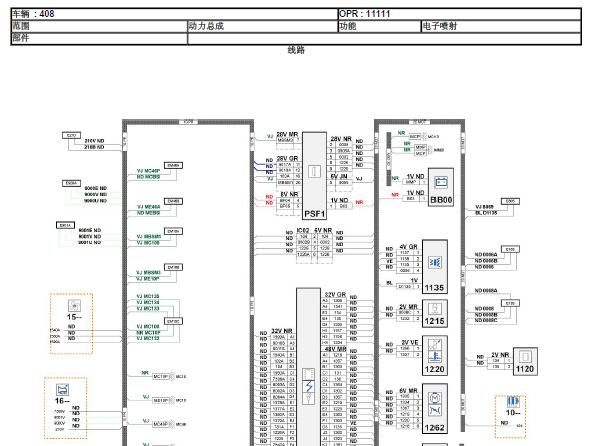Screen dimensions: 606x446
Task: Click the 1120 component label
Action: pos(525,369)
